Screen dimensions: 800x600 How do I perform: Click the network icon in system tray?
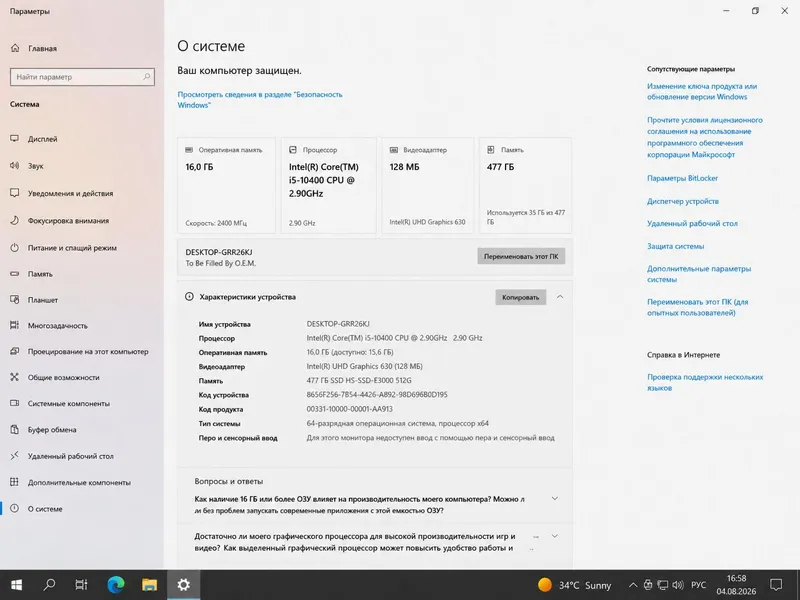pyautogui.click(x=663, y=585)
